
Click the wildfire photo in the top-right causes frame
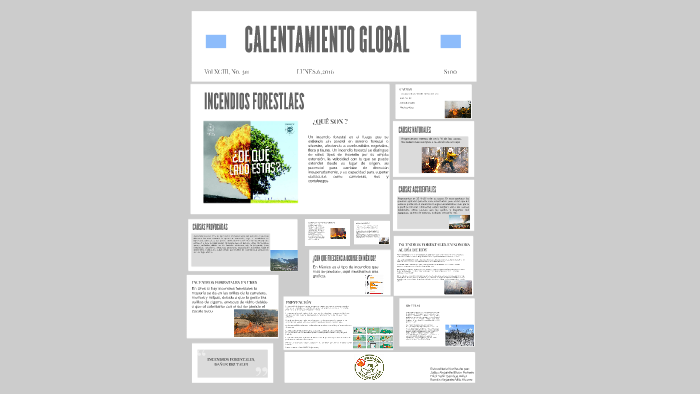click(x=458, y=109)
